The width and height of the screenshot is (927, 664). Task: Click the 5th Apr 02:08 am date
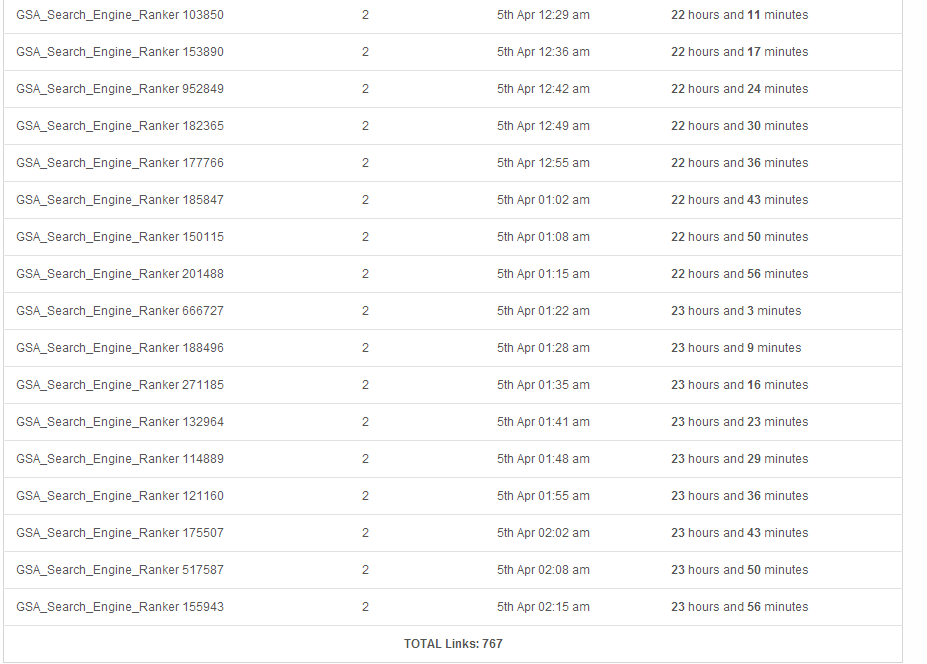(543, 570)
